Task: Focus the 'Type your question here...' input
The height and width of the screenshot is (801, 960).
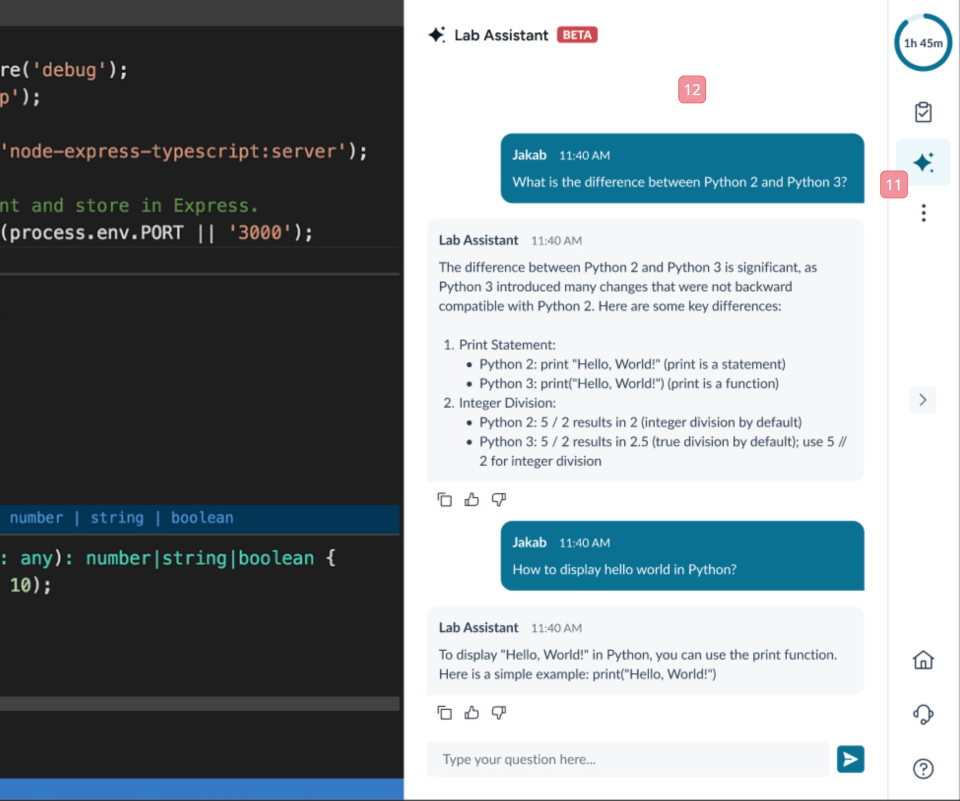Action: pyautogui.click(x=628, y=759)
